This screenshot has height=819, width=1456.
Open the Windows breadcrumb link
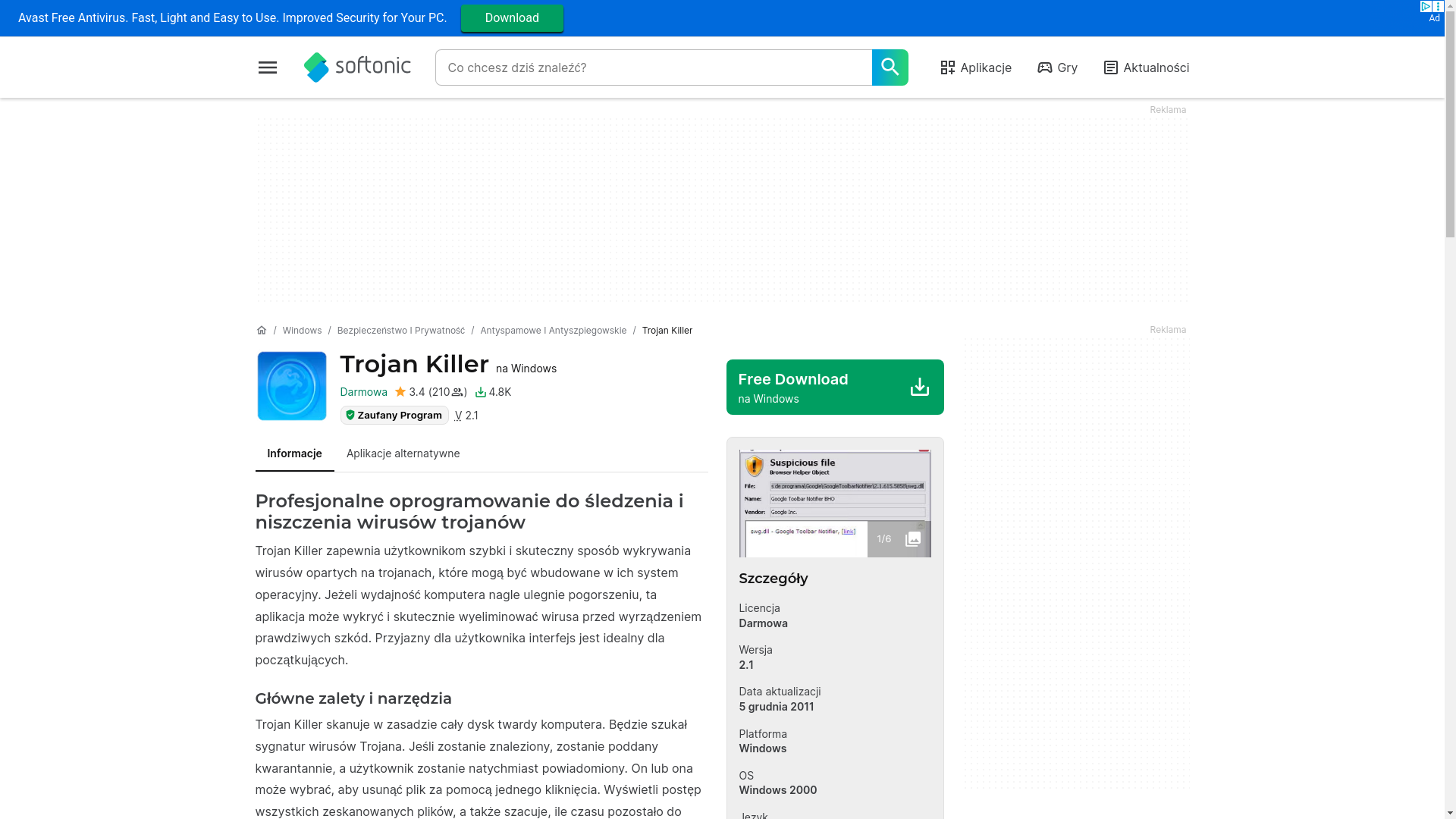(x=302, y=331)
